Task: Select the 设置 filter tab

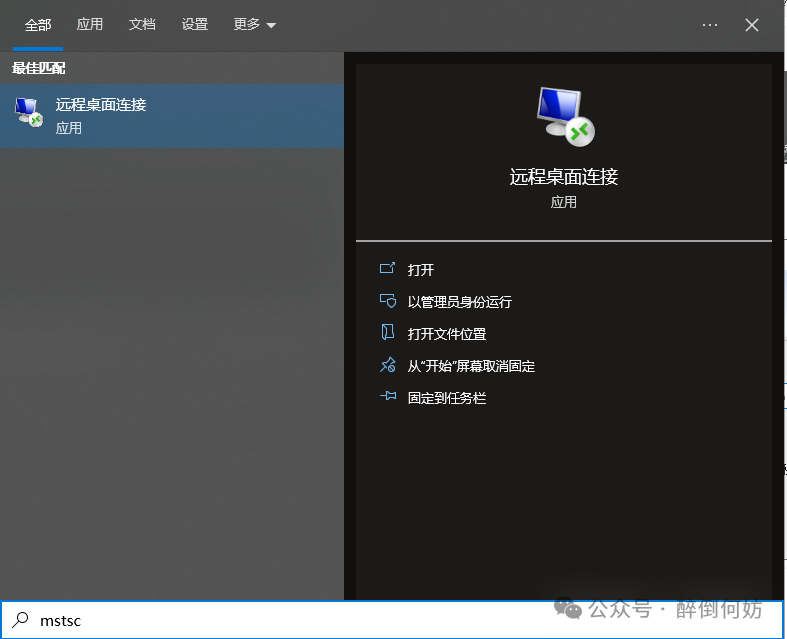Action: (x=195, y=25)
